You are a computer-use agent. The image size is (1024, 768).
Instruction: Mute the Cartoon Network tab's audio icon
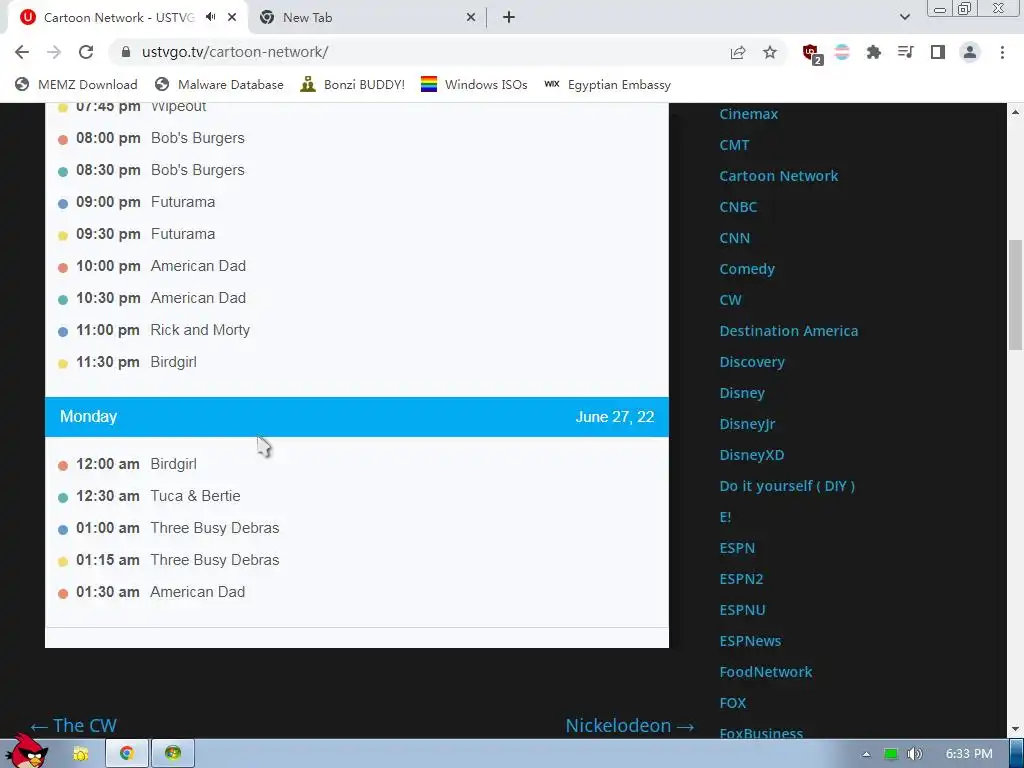210,18
